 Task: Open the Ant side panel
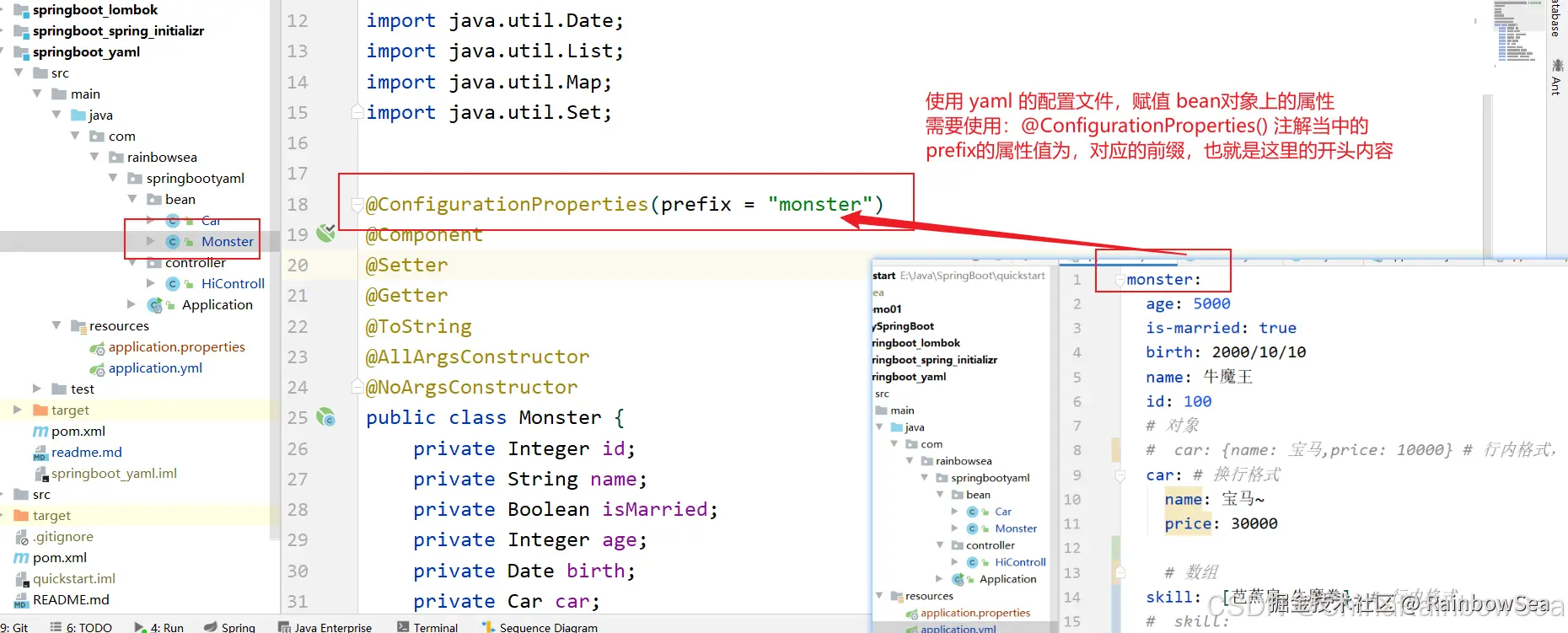[1556, 77]
